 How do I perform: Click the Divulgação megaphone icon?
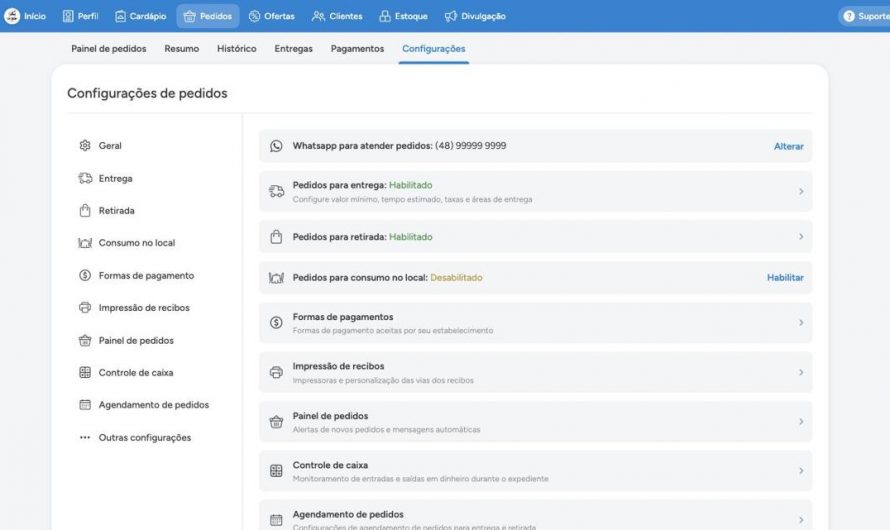tap(451, 16)
